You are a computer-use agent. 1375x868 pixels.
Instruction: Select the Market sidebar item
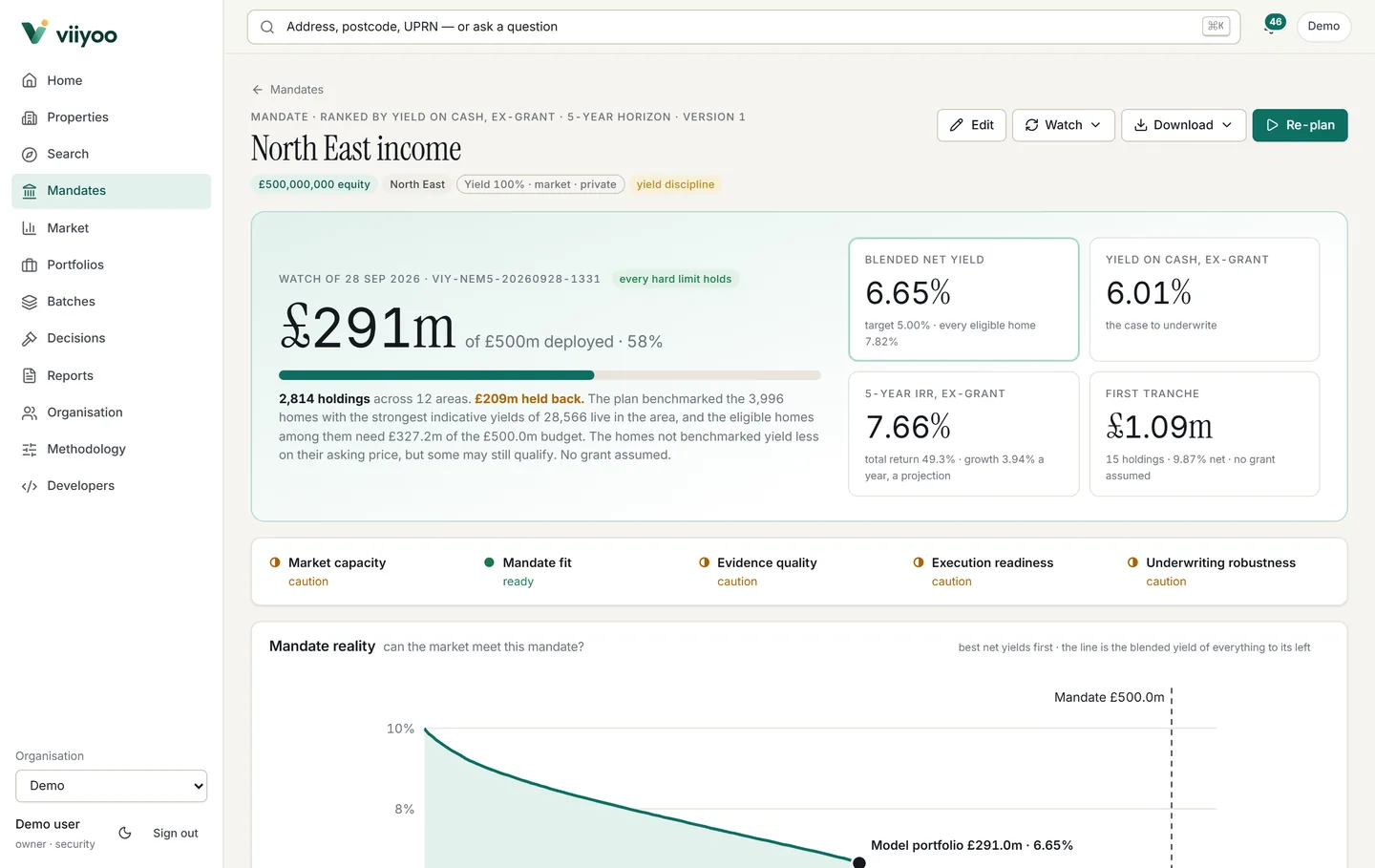point(112,228)
